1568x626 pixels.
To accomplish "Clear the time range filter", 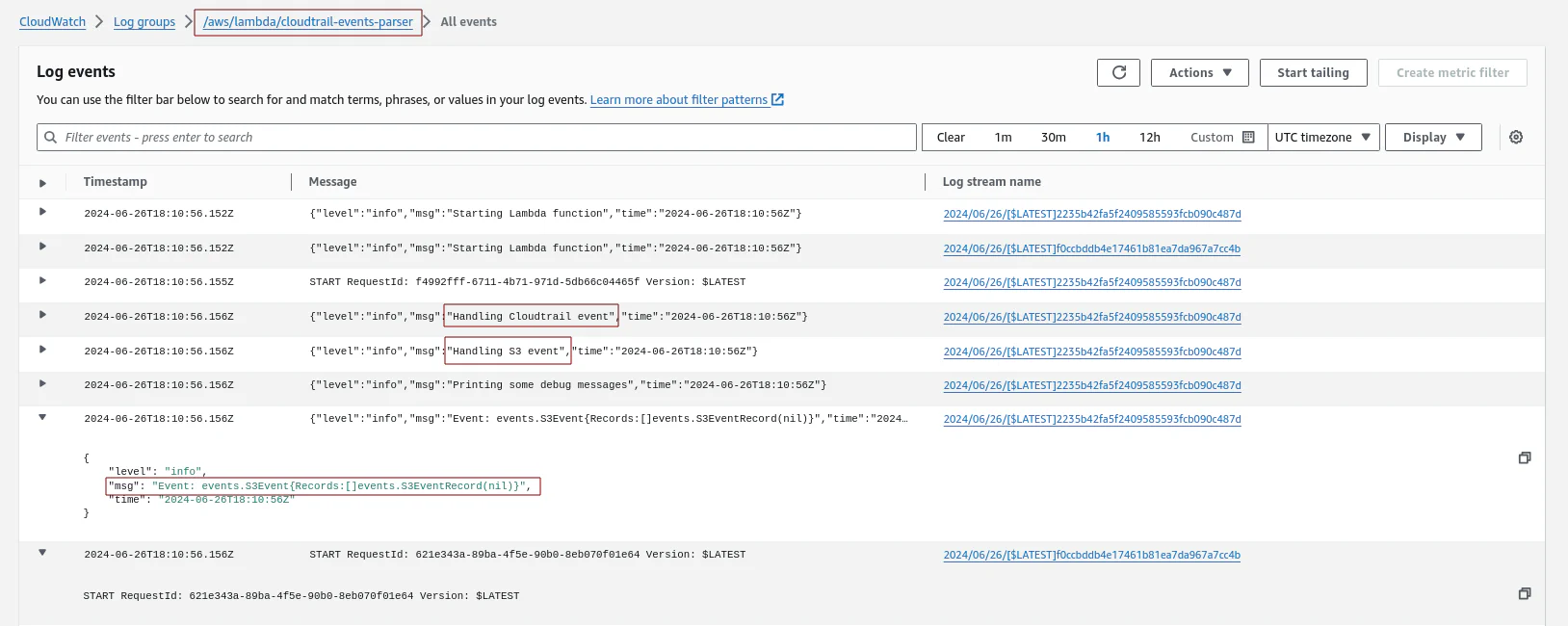I will pyautogui.click(x=951, y=138).
